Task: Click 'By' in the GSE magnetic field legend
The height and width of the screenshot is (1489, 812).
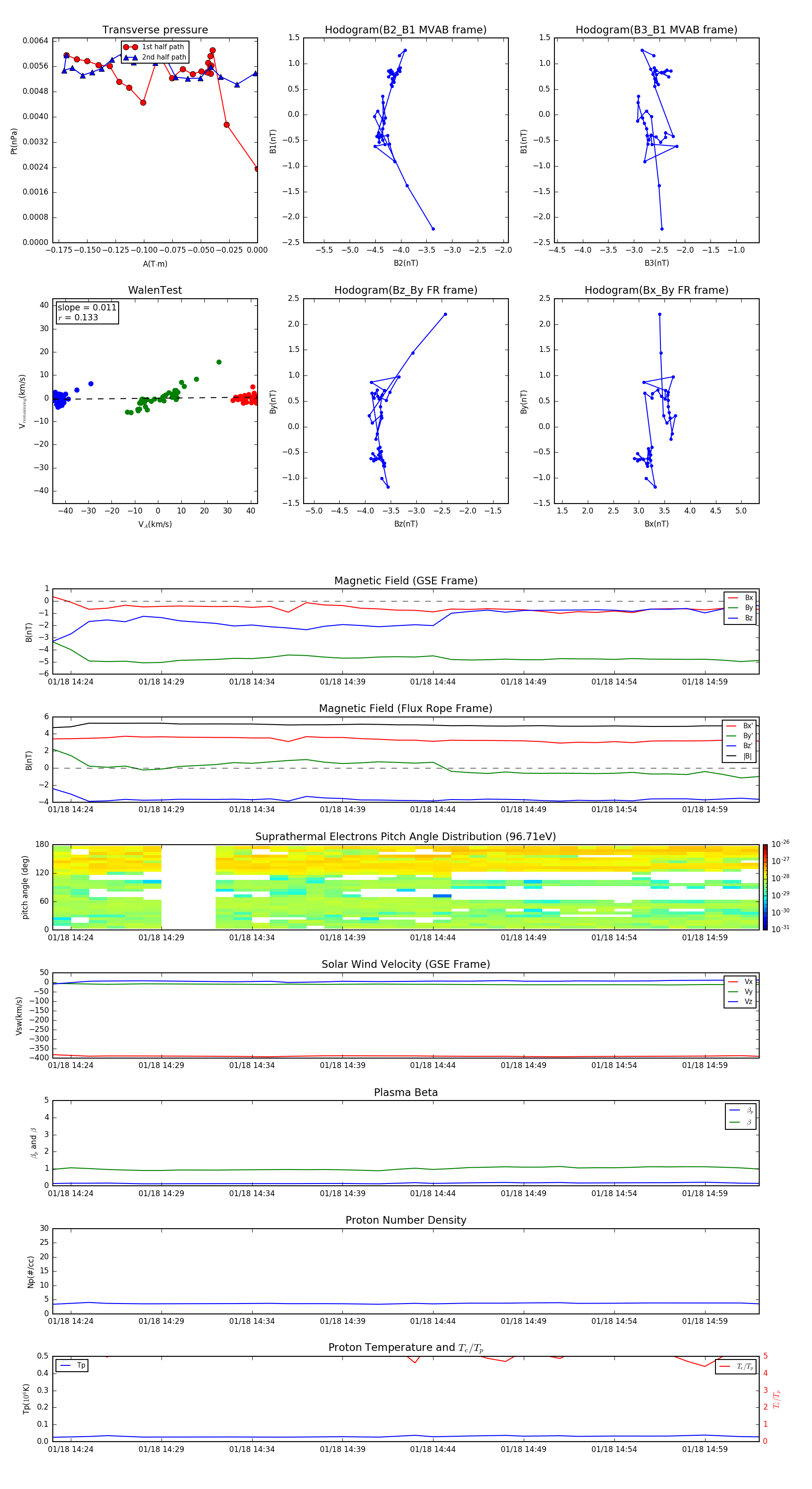Action: [x=748, y=608]
